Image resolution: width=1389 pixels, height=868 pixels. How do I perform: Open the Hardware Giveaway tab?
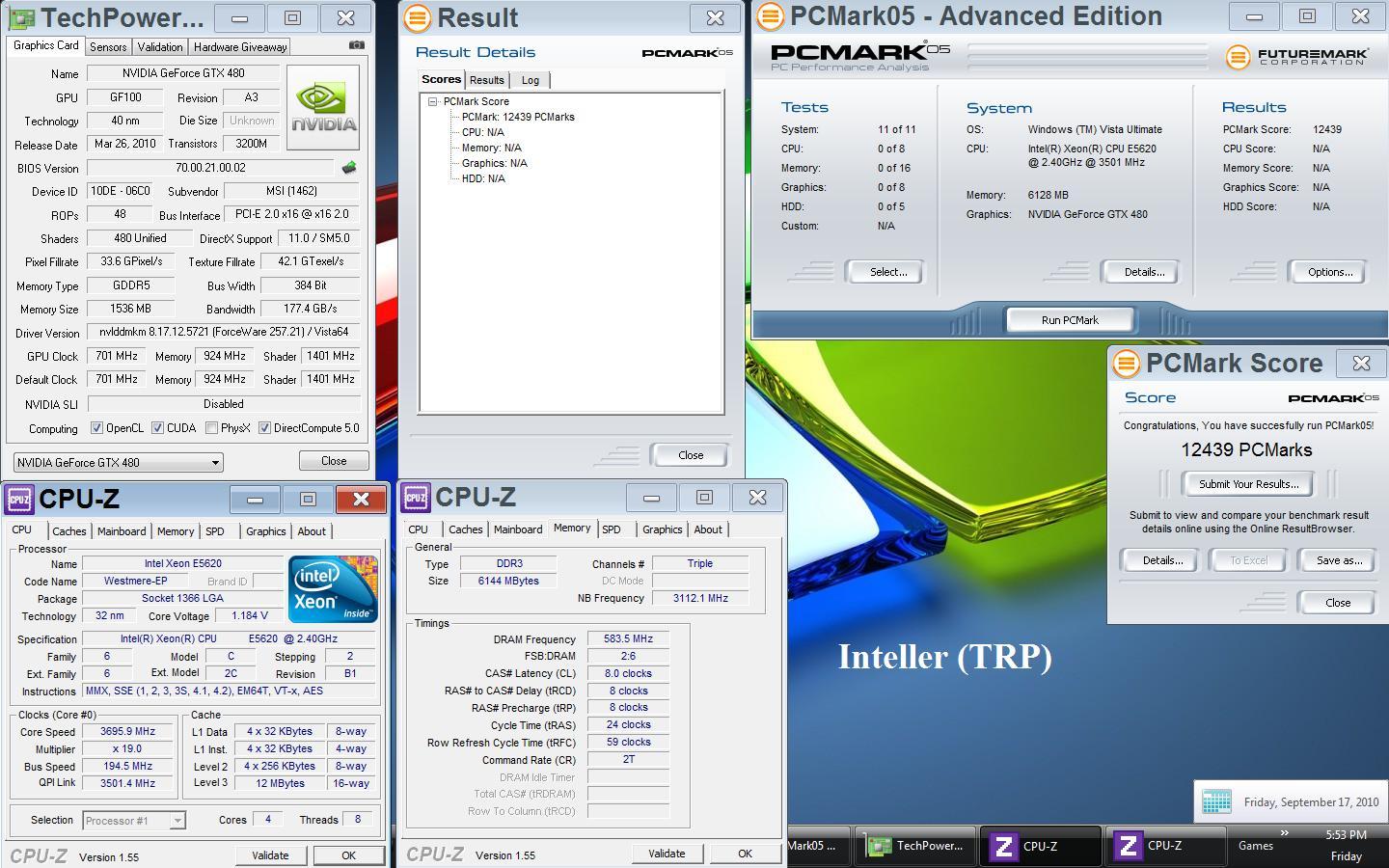(240, 46)
